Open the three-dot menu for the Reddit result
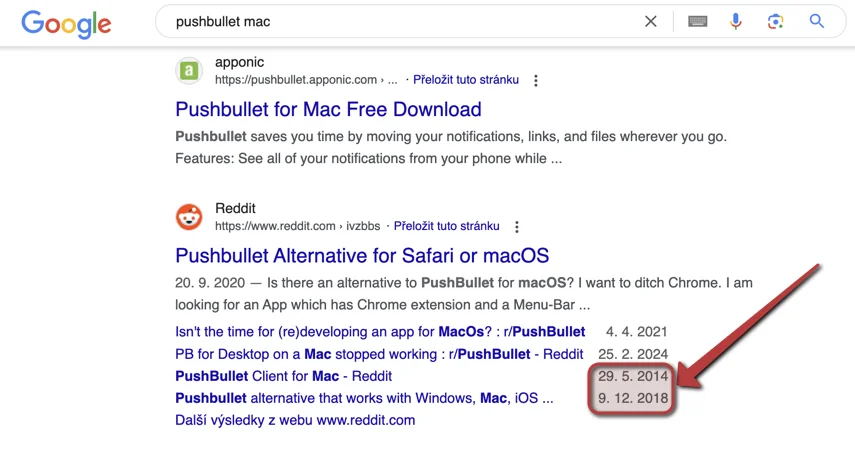The image size is (855, 467). (x=516, y=227)
